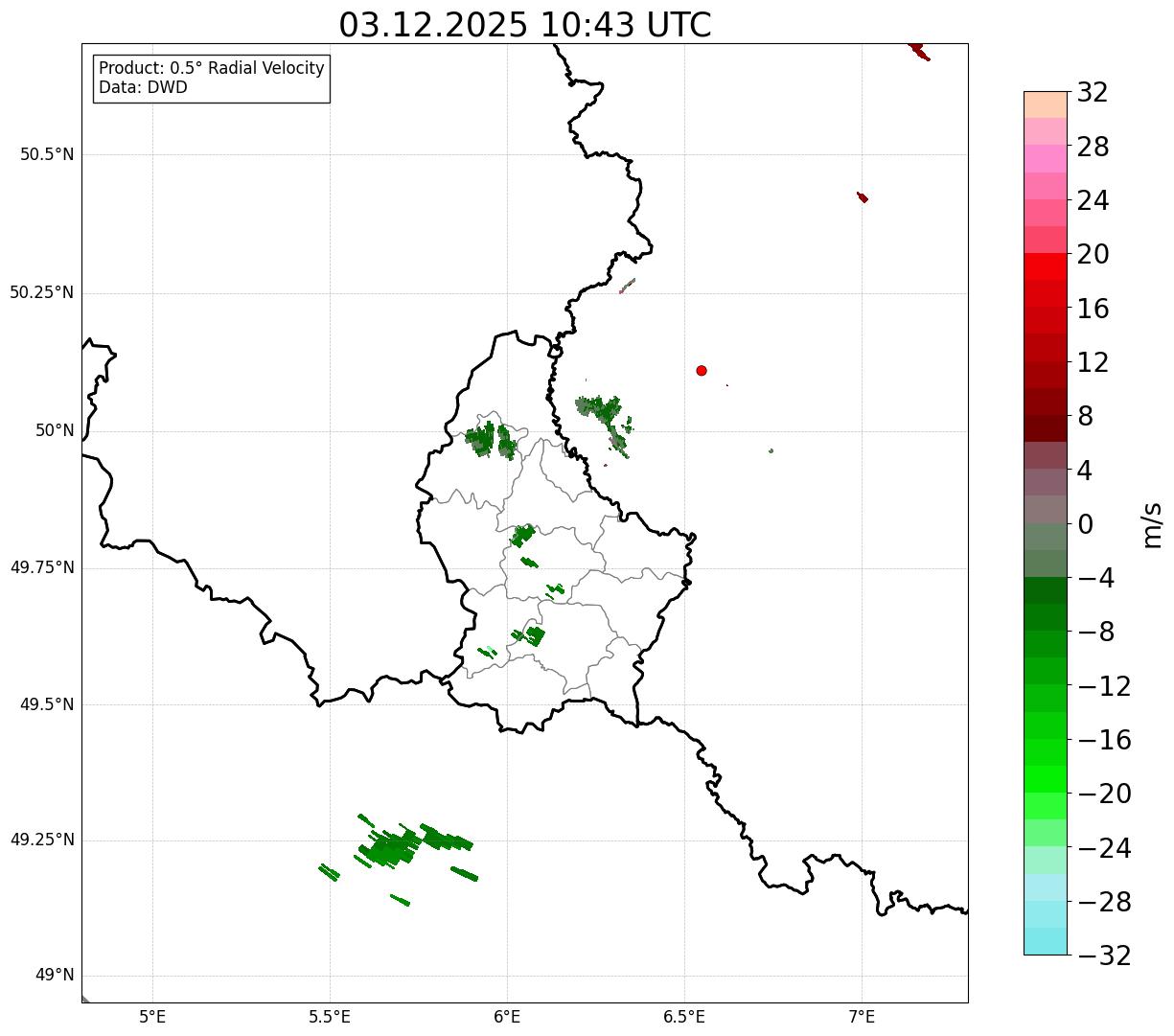Screen dimensions: 1174x1036
Task: Click the 5.5°E longitude axis label
Action: [330, 1017]
